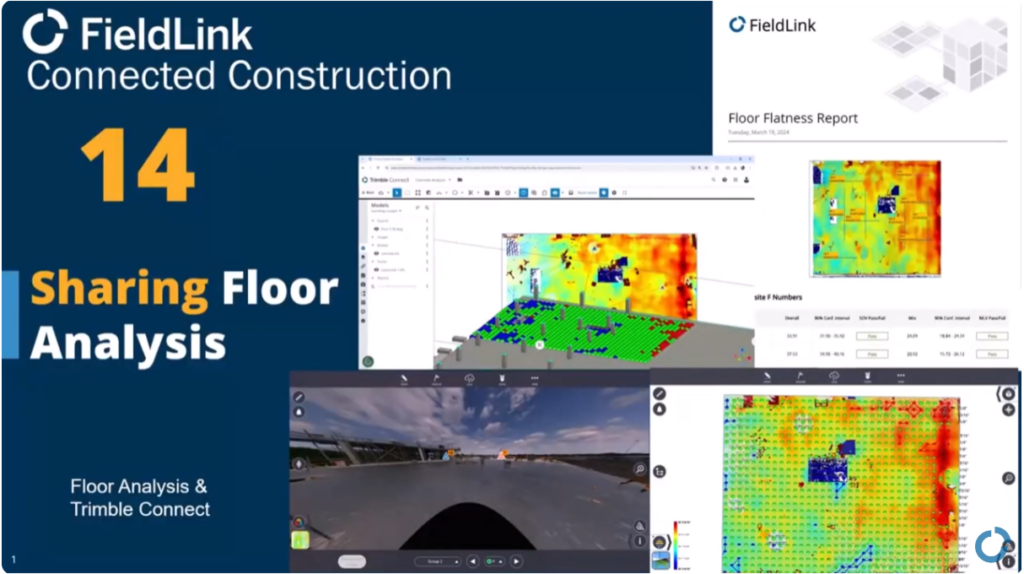Open the user profile icon in Trimble Connect

pos(746,180)
